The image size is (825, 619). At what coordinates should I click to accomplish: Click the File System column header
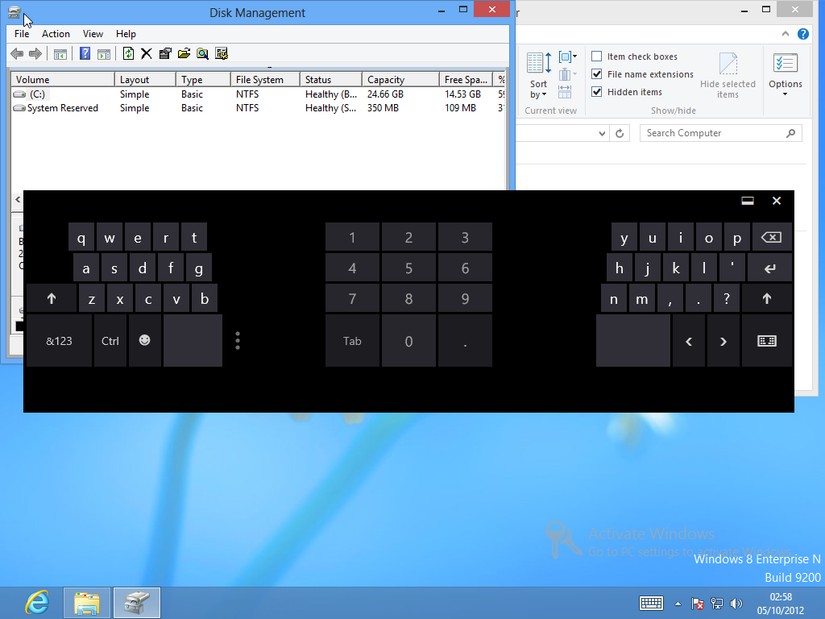tap(265, 79)
